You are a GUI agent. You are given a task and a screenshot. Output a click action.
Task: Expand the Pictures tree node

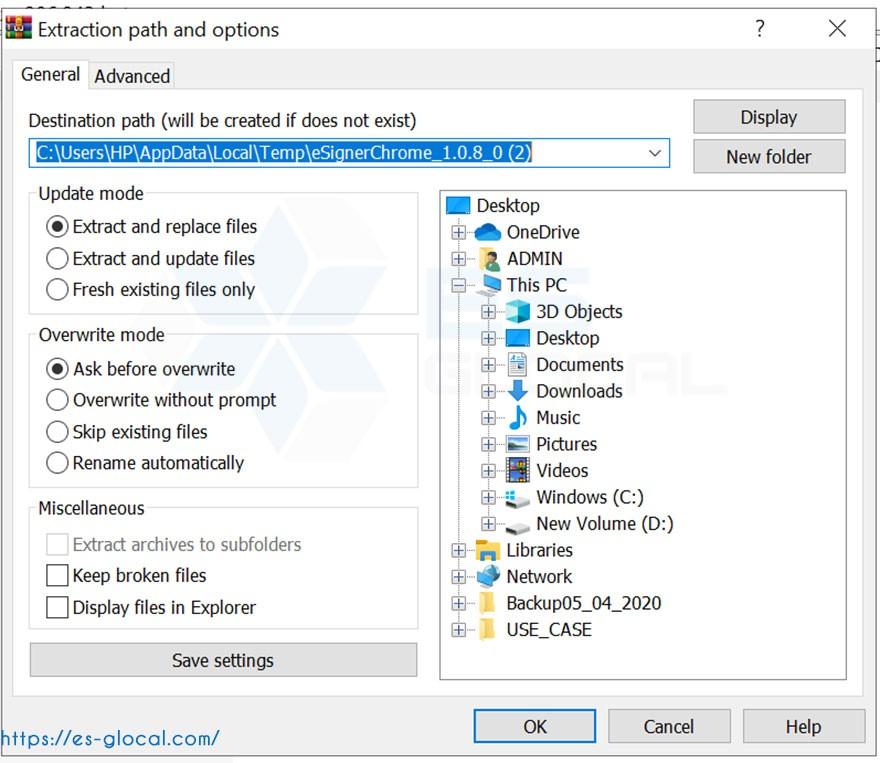point(488,444)
